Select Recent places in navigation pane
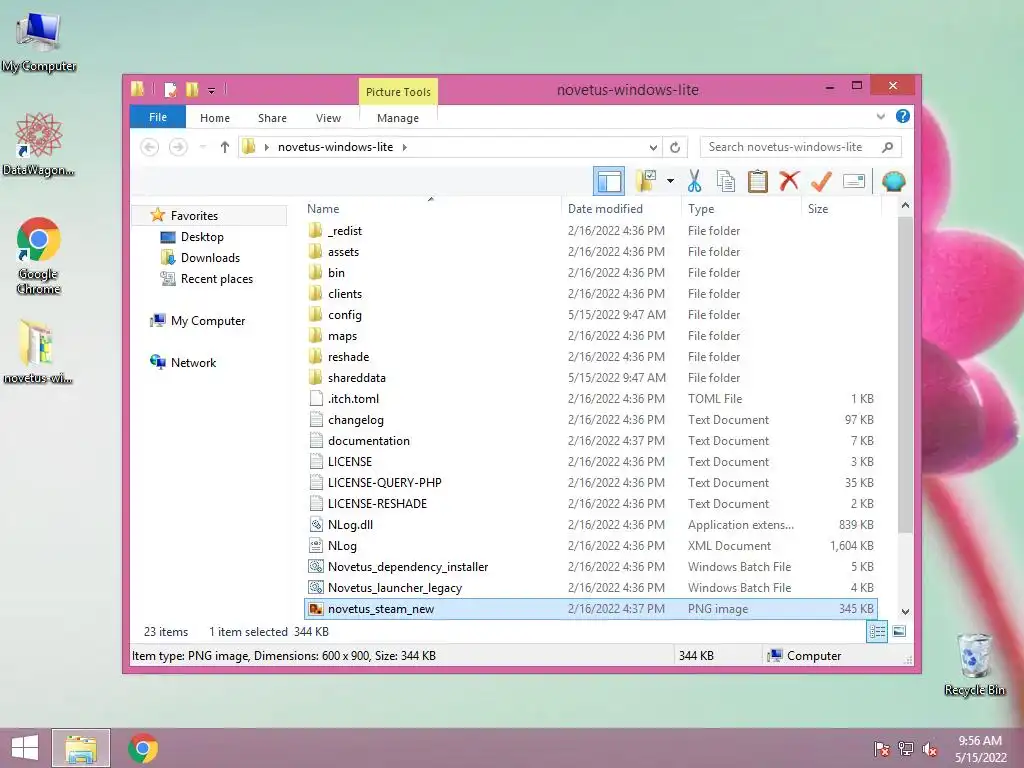This screenshot has width=1024, height=768. 217,279
